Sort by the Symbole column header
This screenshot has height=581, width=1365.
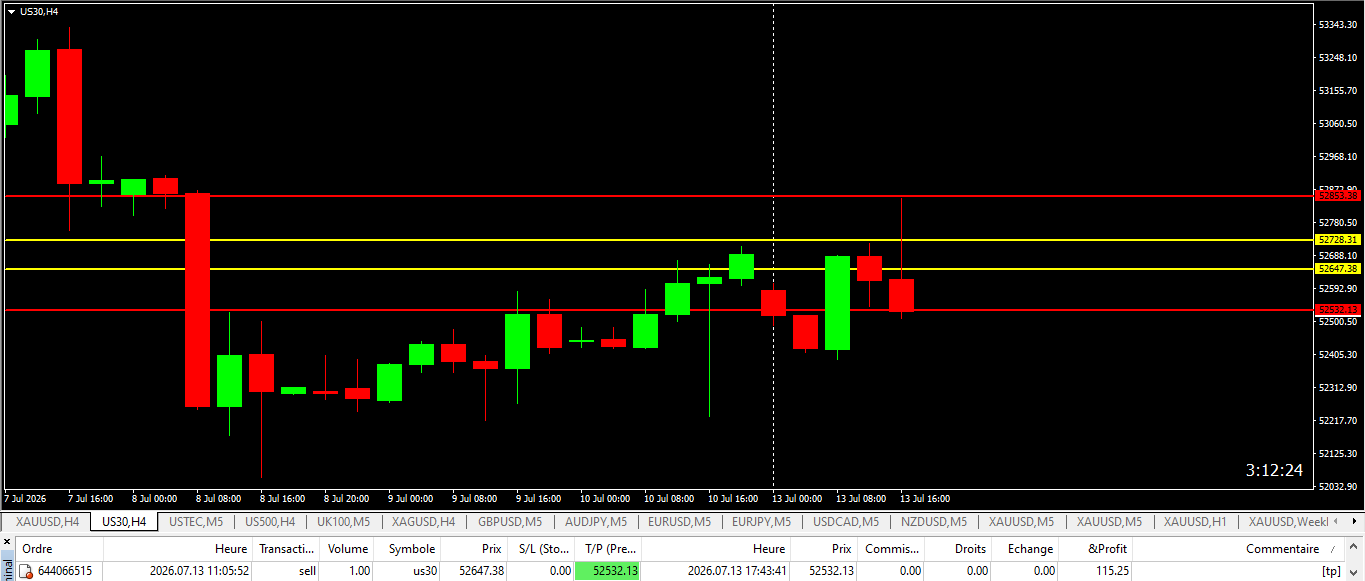[412, 549]
